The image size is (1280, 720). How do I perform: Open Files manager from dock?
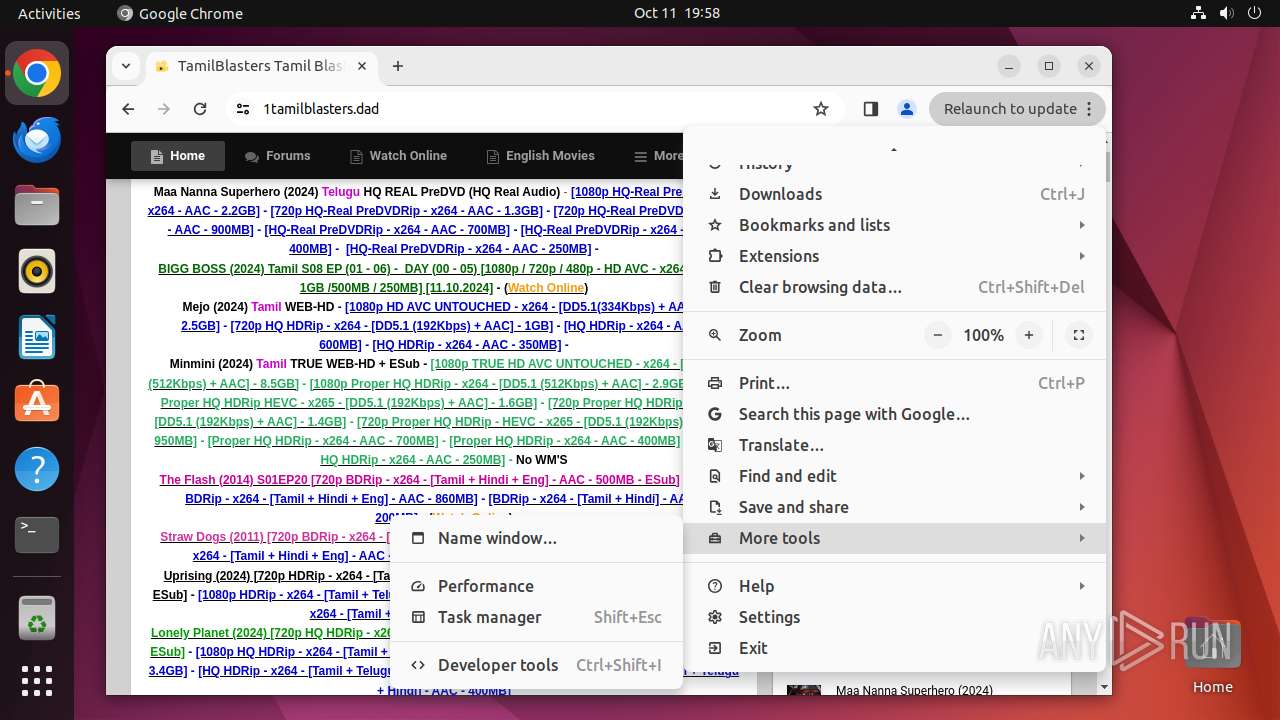(37, 205)
